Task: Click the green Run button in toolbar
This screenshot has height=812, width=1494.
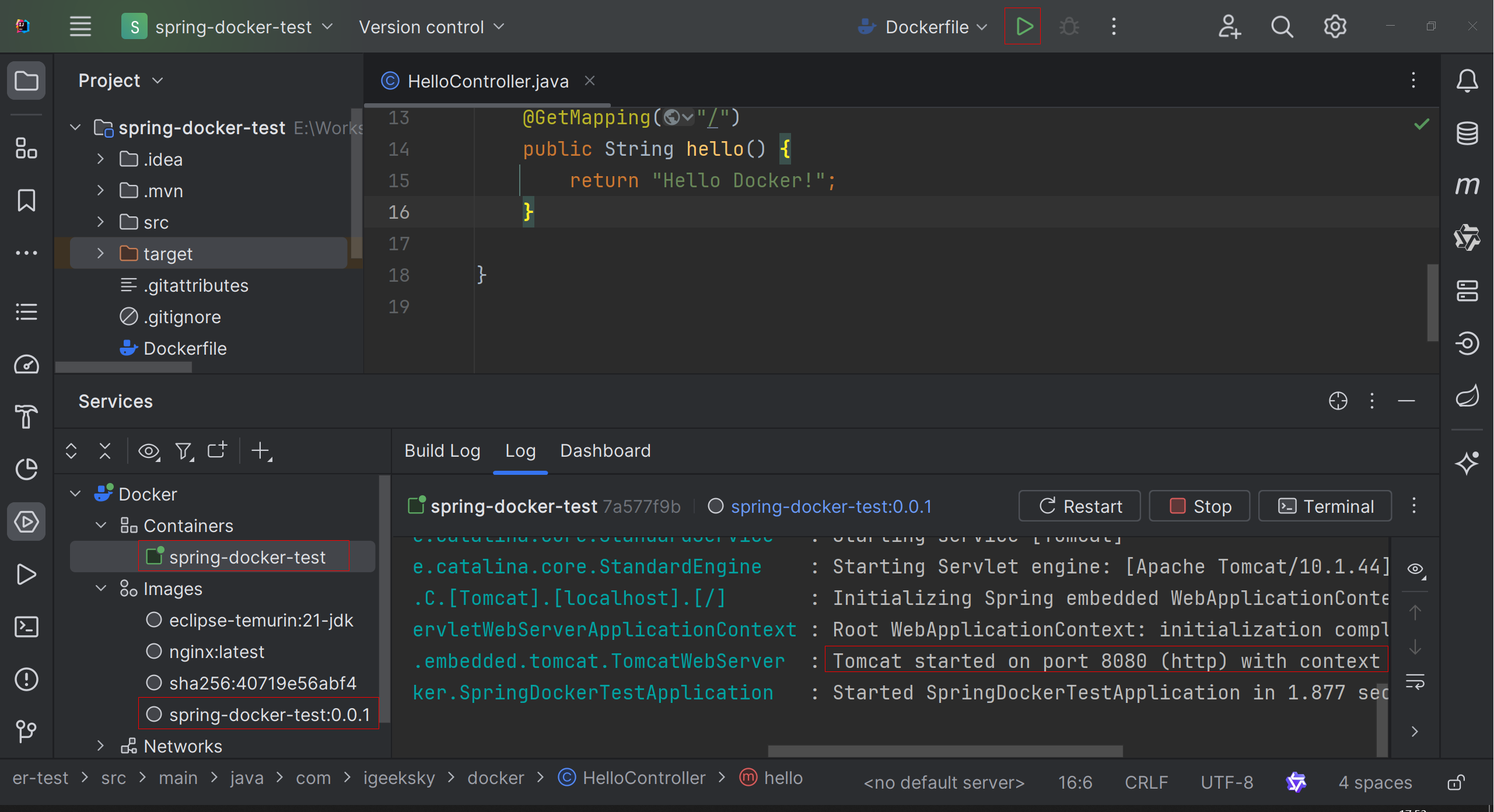Action: point(1024,27)
